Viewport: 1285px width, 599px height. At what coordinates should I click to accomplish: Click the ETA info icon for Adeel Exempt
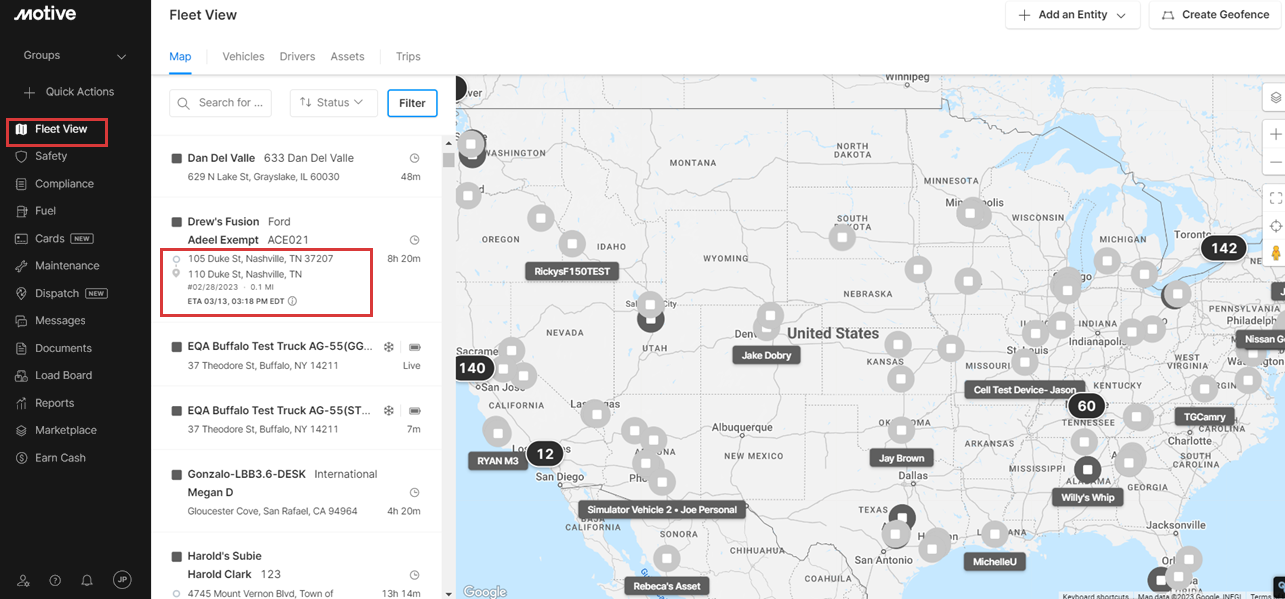(292, 301)
